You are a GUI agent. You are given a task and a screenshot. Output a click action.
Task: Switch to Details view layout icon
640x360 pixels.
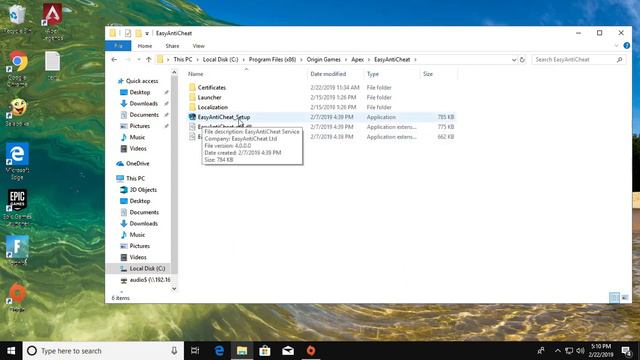(614, 298)
